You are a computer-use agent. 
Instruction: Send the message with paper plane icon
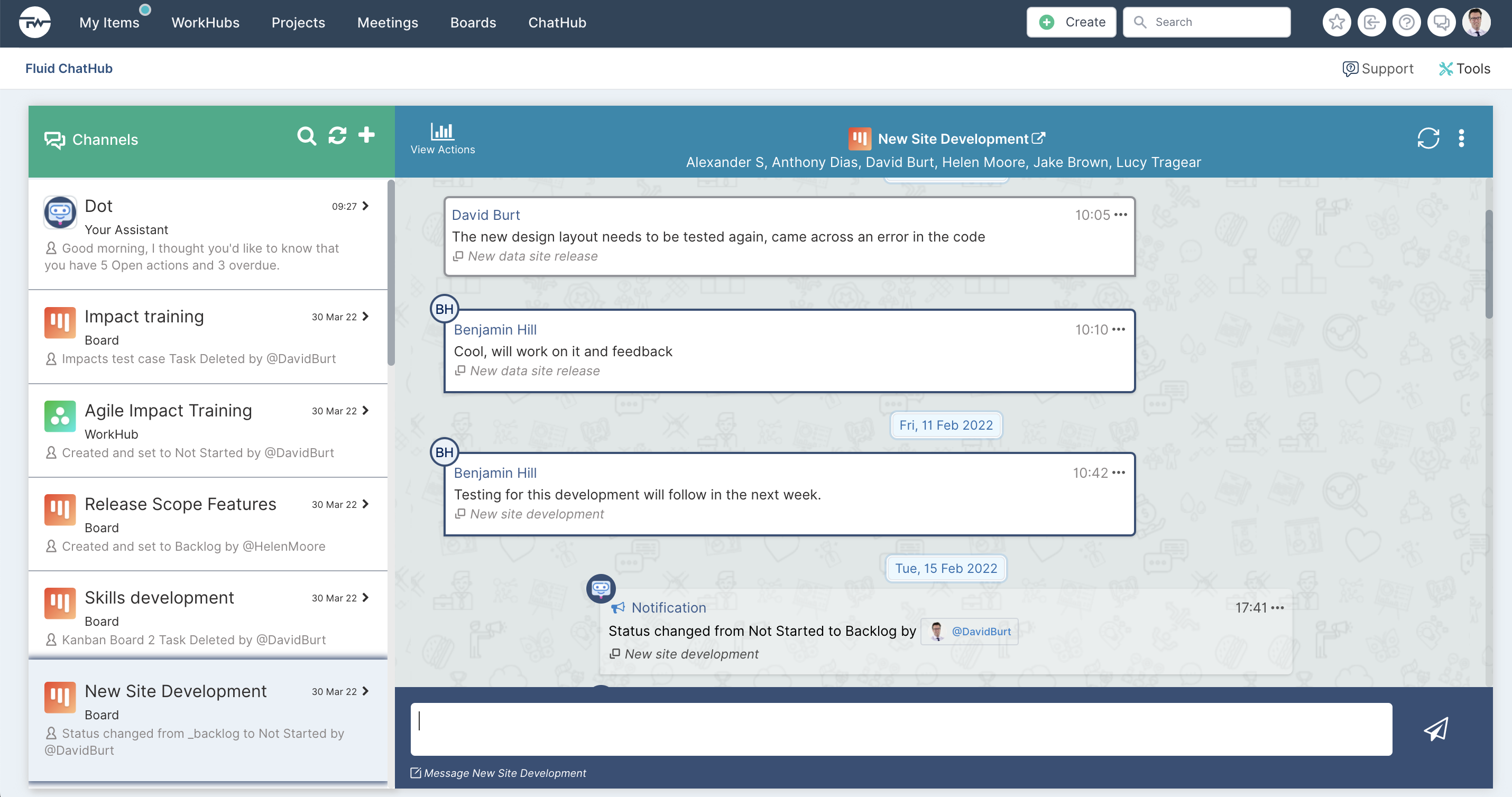[1436, 729]
